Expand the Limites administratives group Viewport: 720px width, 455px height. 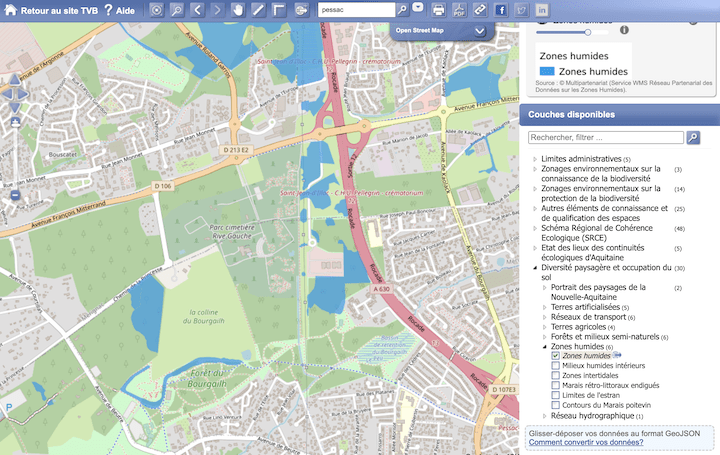(535, 159)
